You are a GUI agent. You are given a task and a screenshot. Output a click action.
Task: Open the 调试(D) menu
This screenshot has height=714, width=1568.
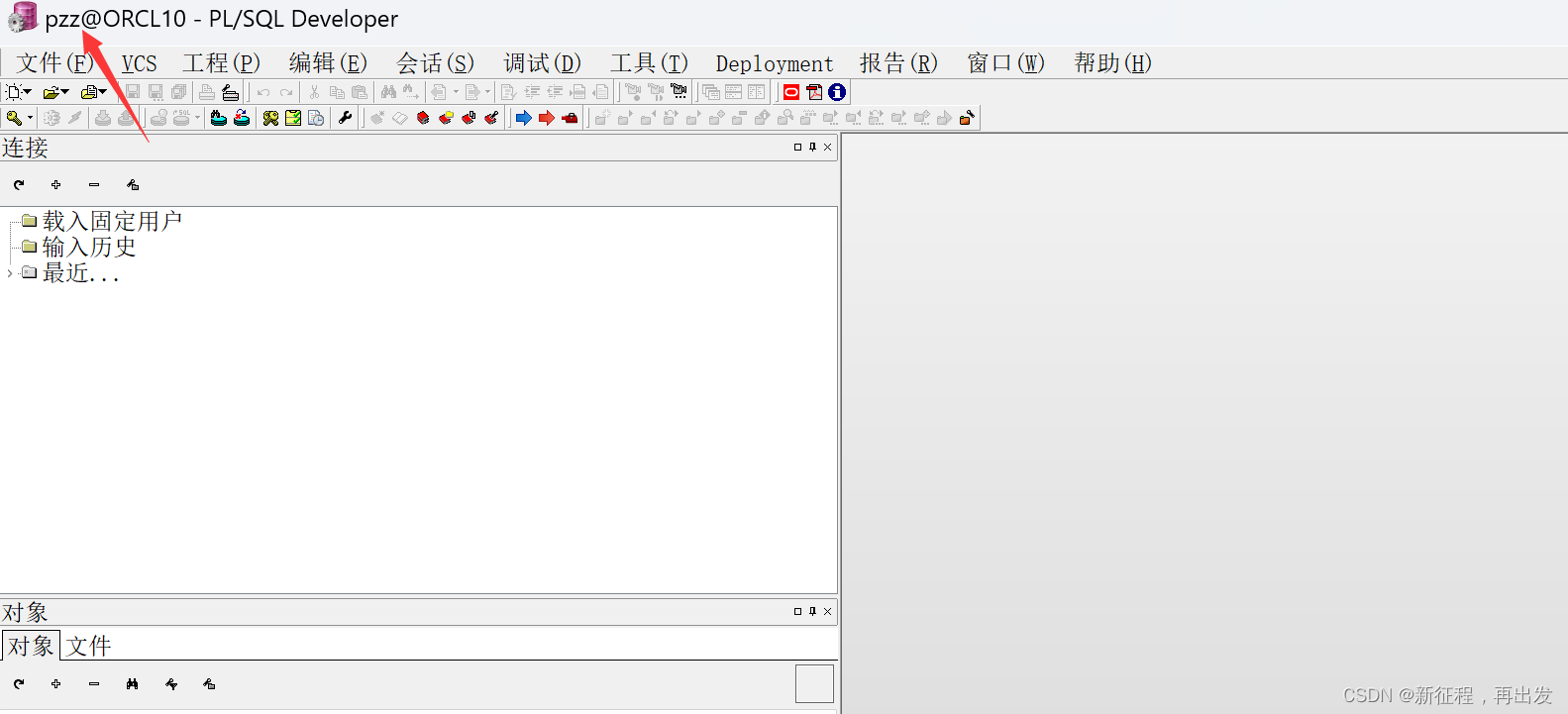[542, 63]
